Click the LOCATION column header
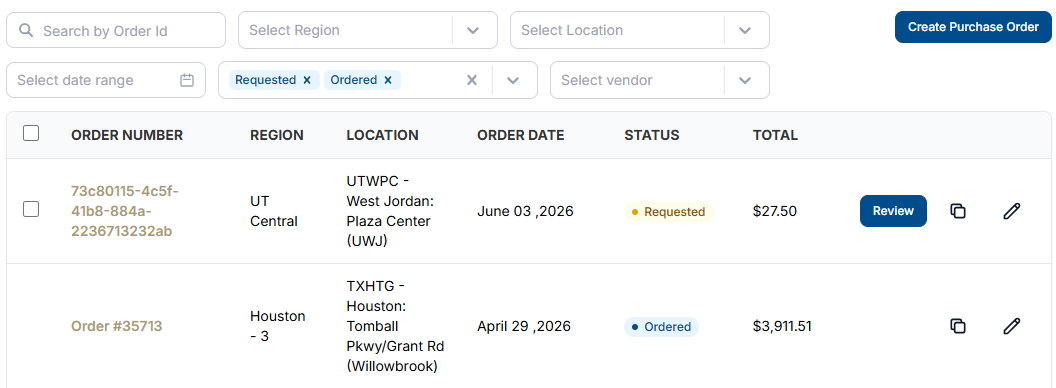The width and height of the screenshot is (1056, 388). pyautogui.click(x=383, y=135)
